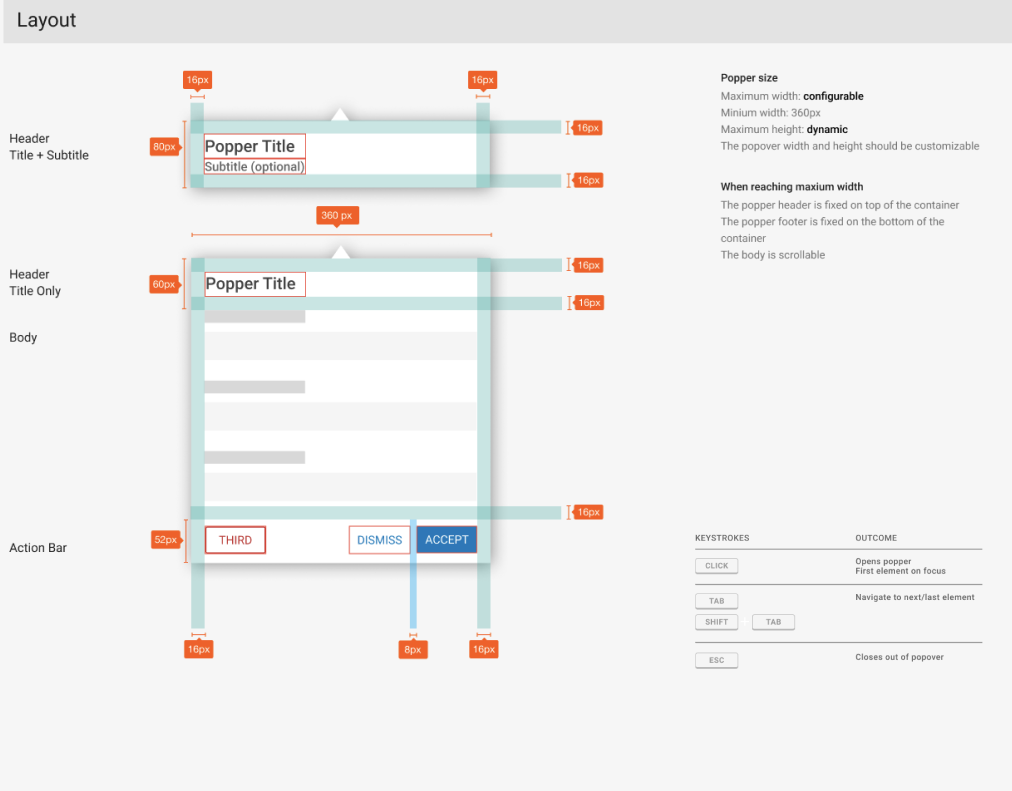The width and height of the screenshot is (1012, 791).
Task: Select the CLICK keystroke key
Action: click(x=716, y=566)
